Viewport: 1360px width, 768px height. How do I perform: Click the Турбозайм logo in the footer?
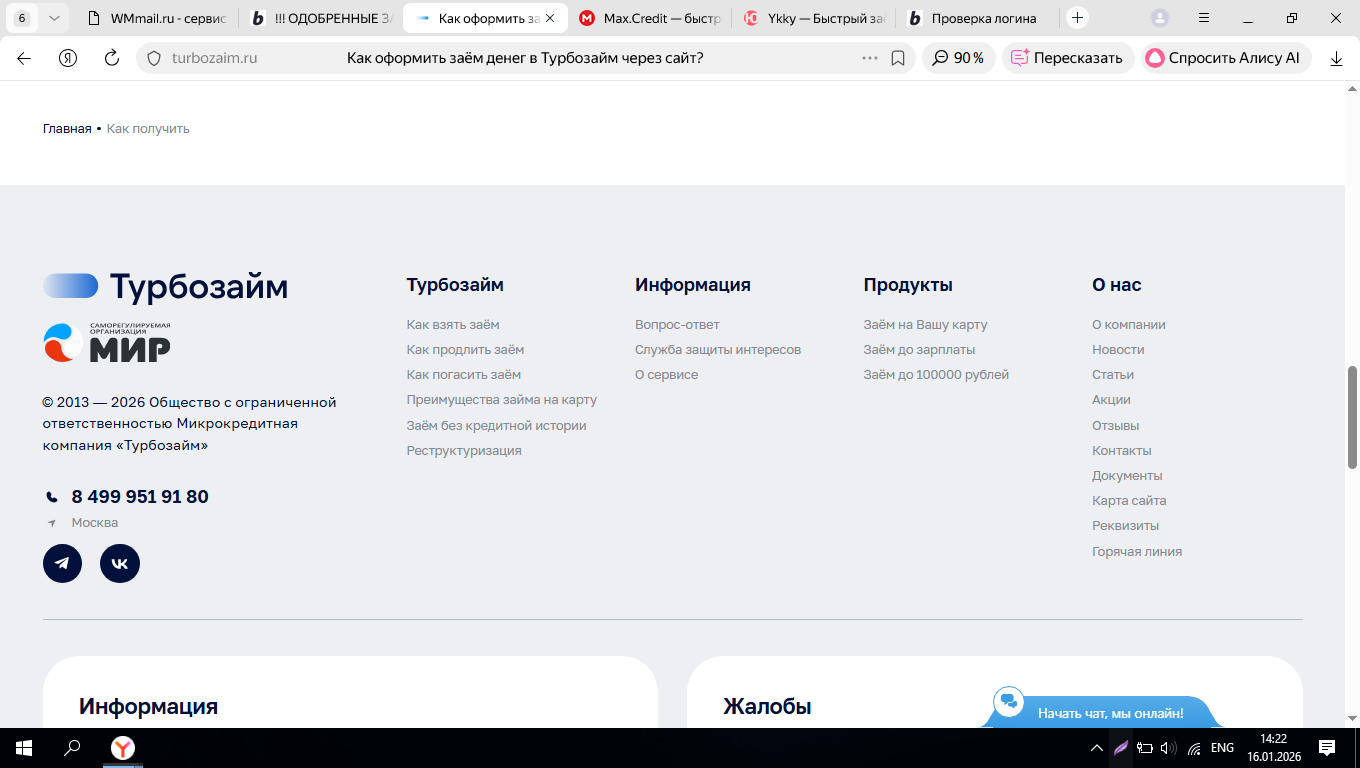[x=165, y=286]
